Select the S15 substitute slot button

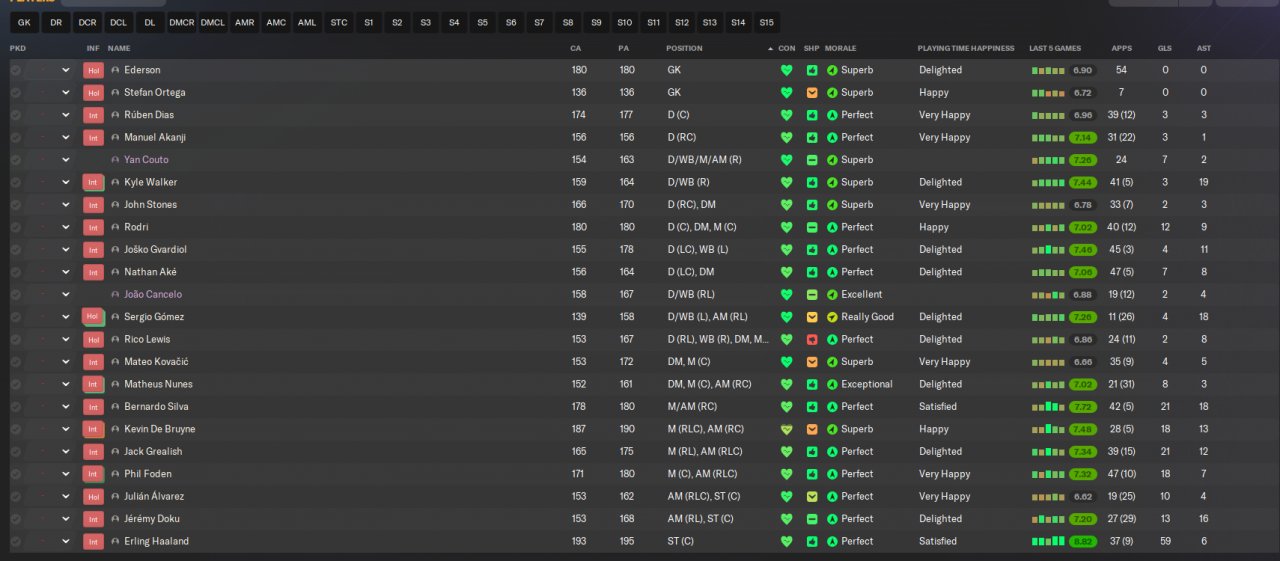pyautogui.click(x=766, y=22)
